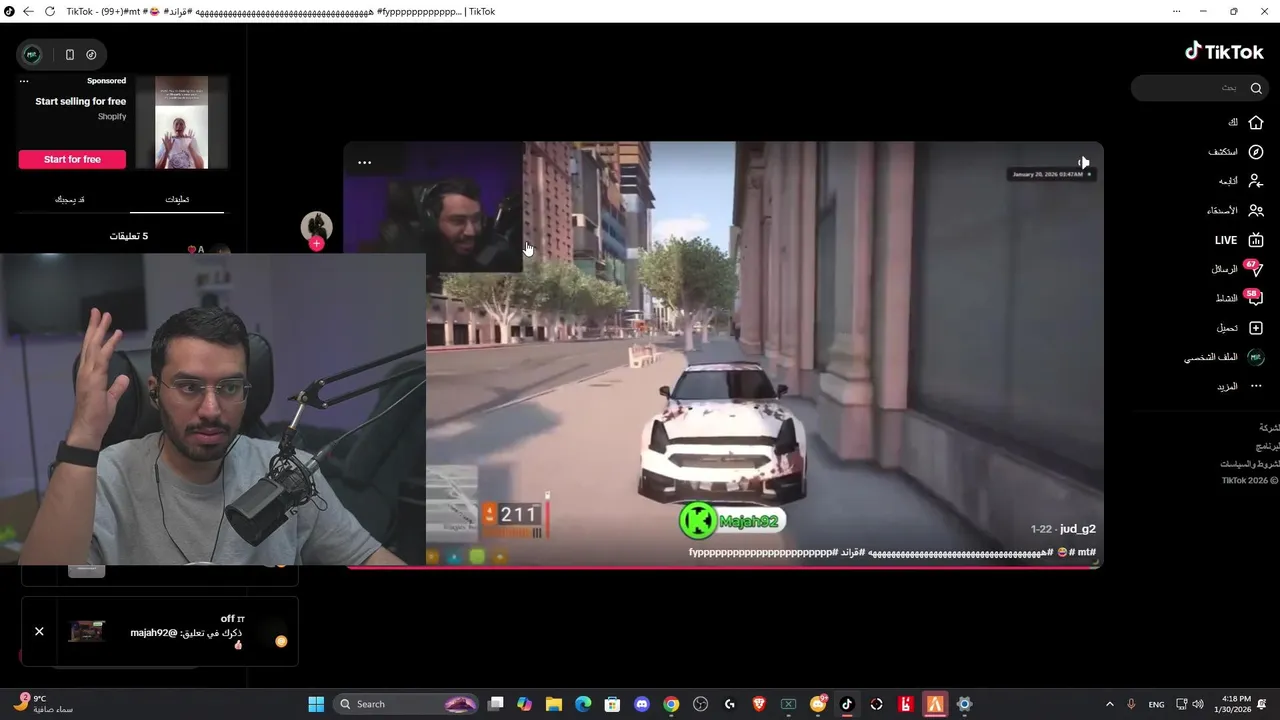Open browser menu three dots
Viewport: 1280px width, 720px height.
coord(1176,11)
